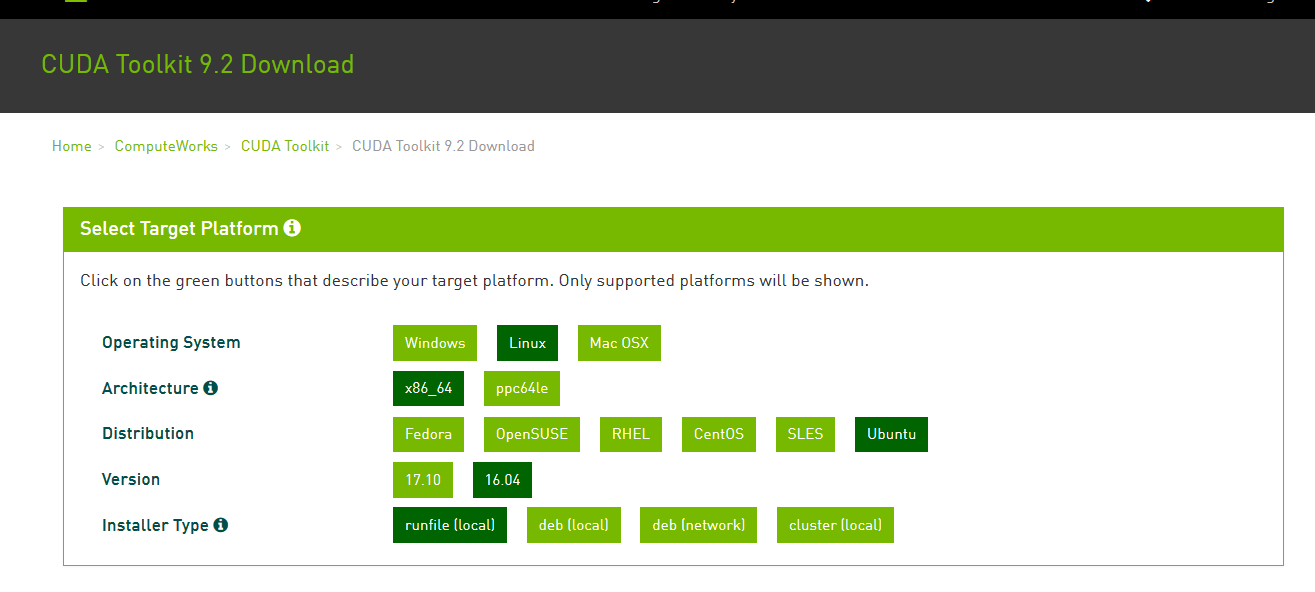Viewport: 1315px width, 592px height.
Task: Pick CentOS distribution
Action: 719,434
